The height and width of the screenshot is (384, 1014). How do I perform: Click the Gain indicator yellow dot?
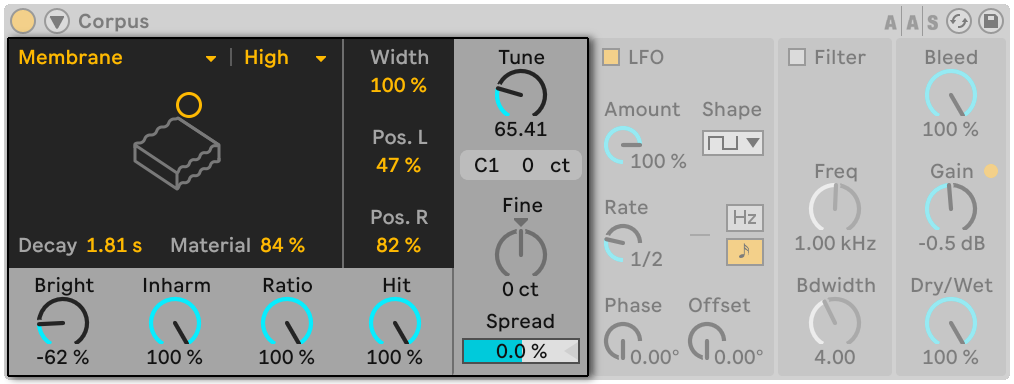(991, 171)
